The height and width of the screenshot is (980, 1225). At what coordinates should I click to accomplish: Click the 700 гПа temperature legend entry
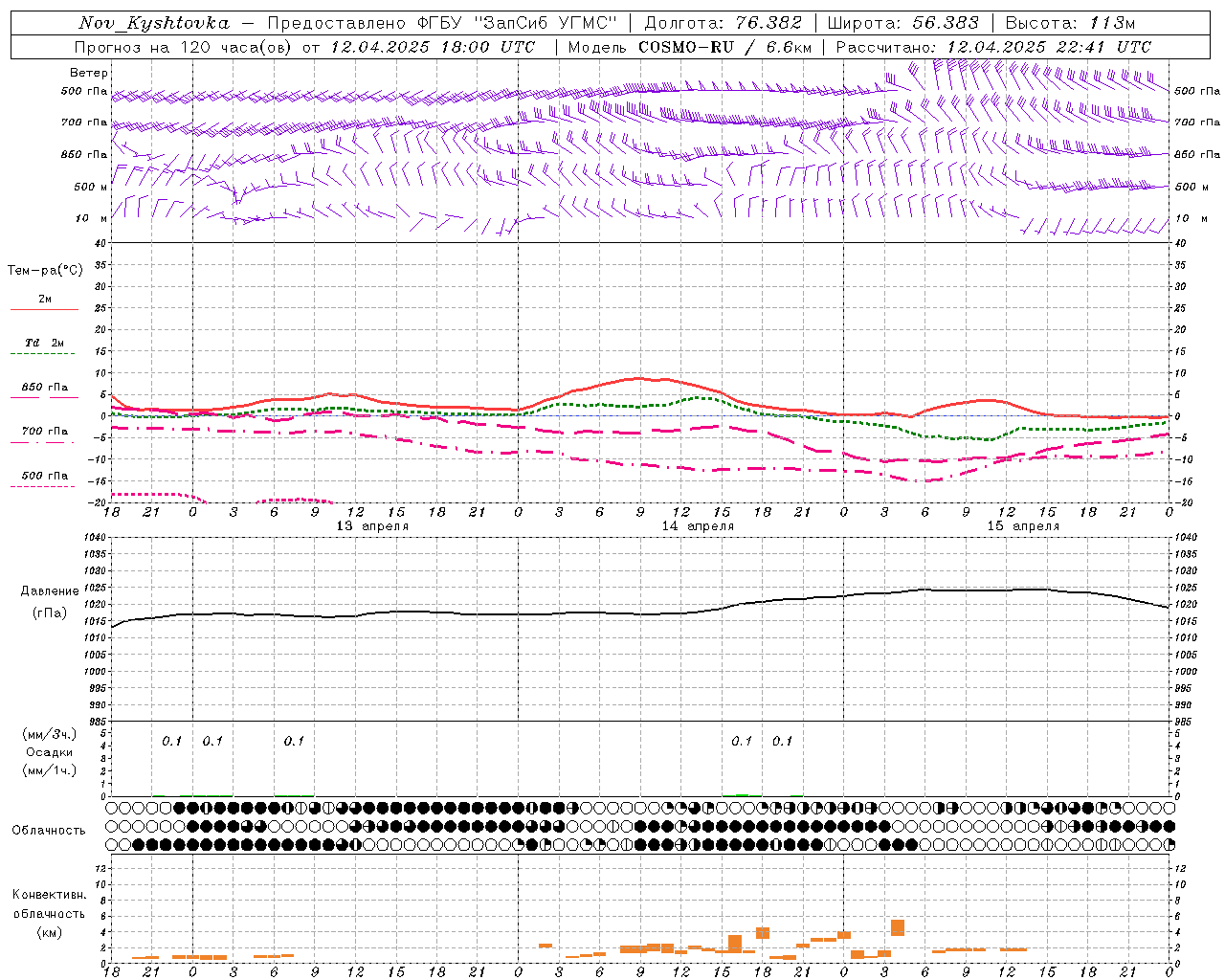click(x=45, y=432)
